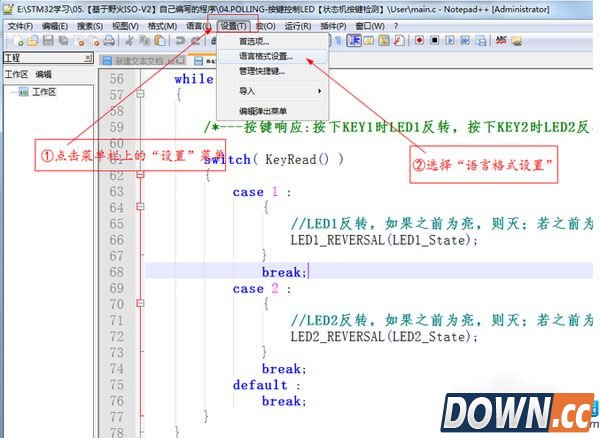Click the Close All documents icon
This screenshot has height=438, width=600.
pyautogui.click(x=95, y=41)
